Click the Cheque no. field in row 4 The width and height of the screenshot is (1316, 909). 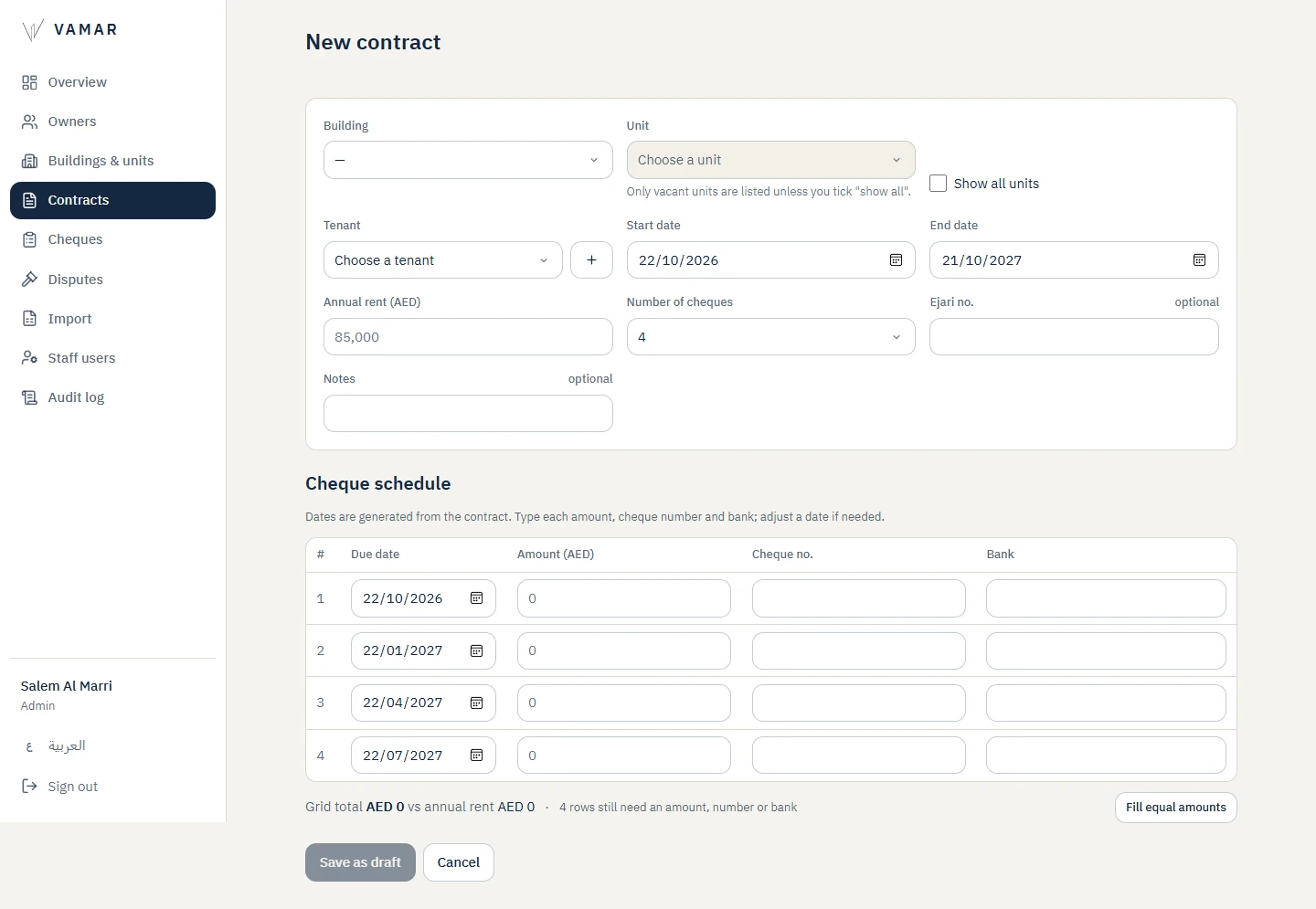click(859, 756)
